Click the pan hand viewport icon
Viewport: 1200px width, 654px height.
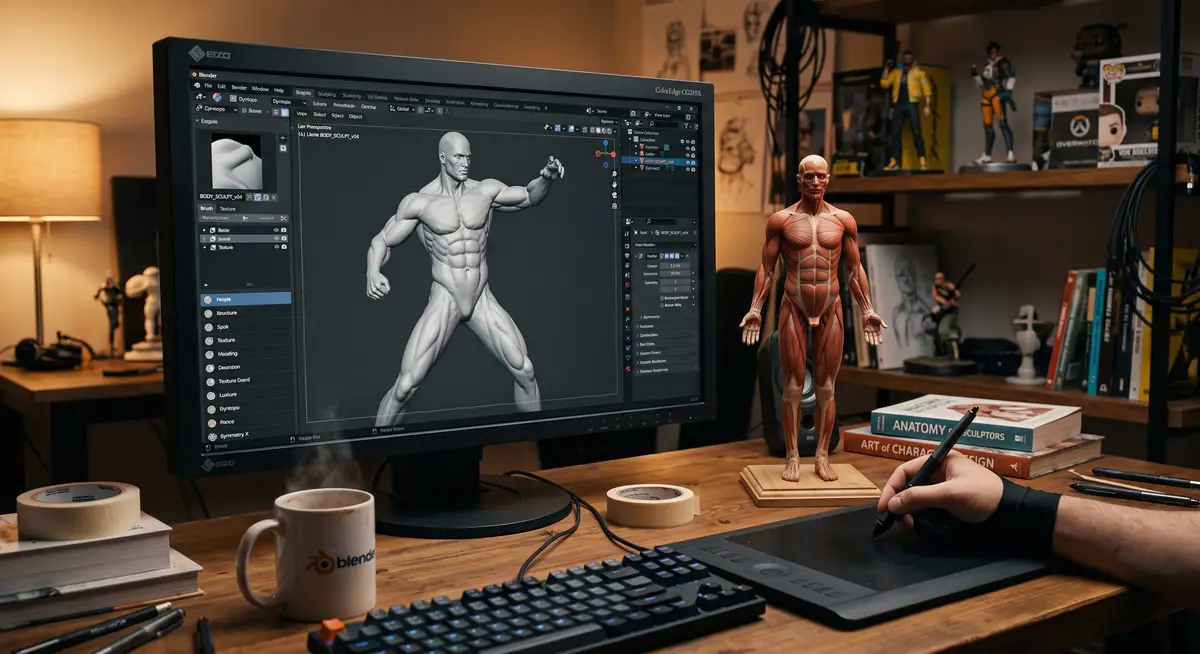pos(614,184)
